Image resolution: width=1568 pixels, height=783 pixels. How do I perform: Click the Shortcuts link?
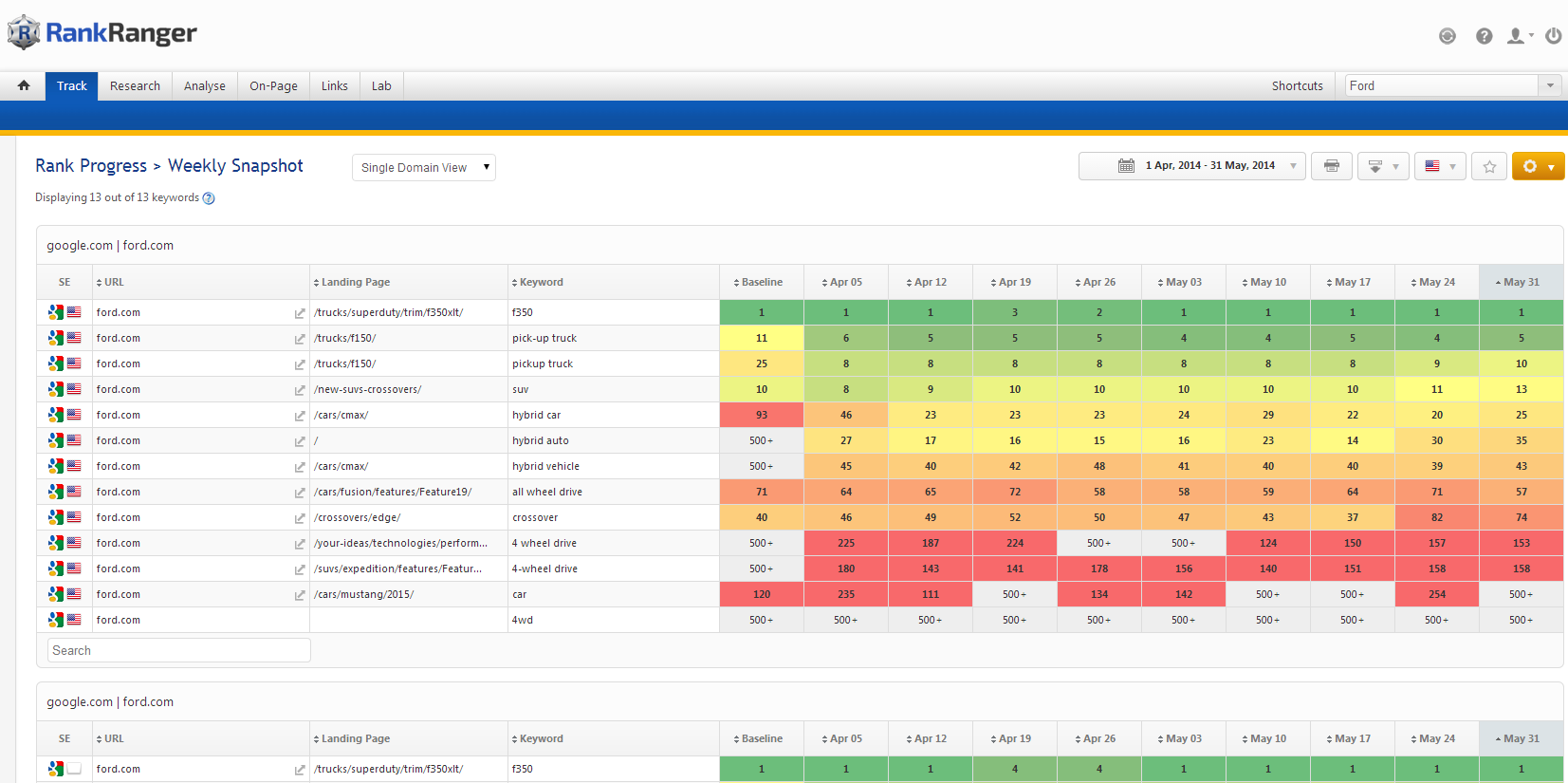click(x=1297, y=85)
